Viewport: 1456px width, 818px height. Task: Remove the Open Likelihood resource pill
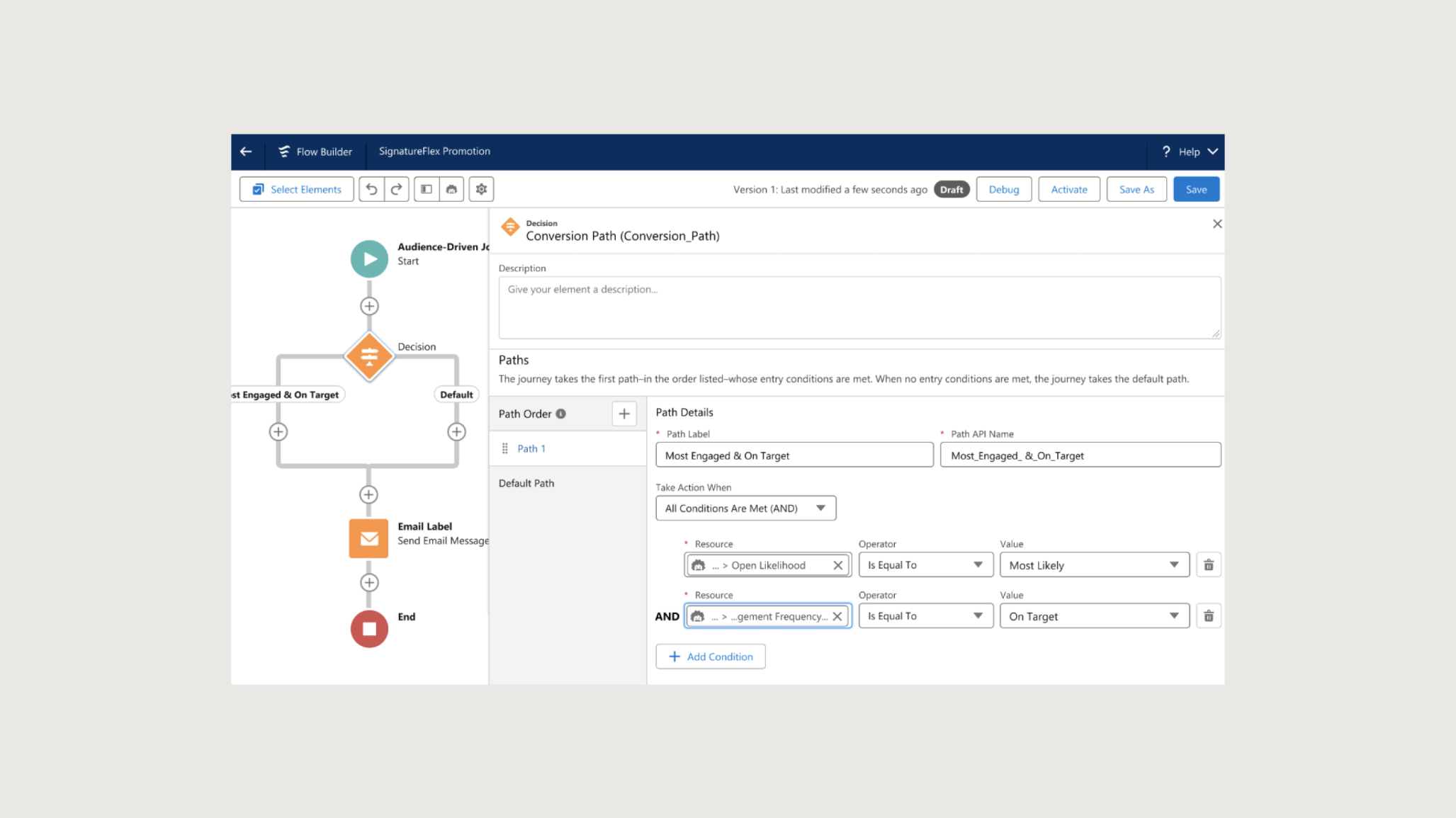(837, 564)
